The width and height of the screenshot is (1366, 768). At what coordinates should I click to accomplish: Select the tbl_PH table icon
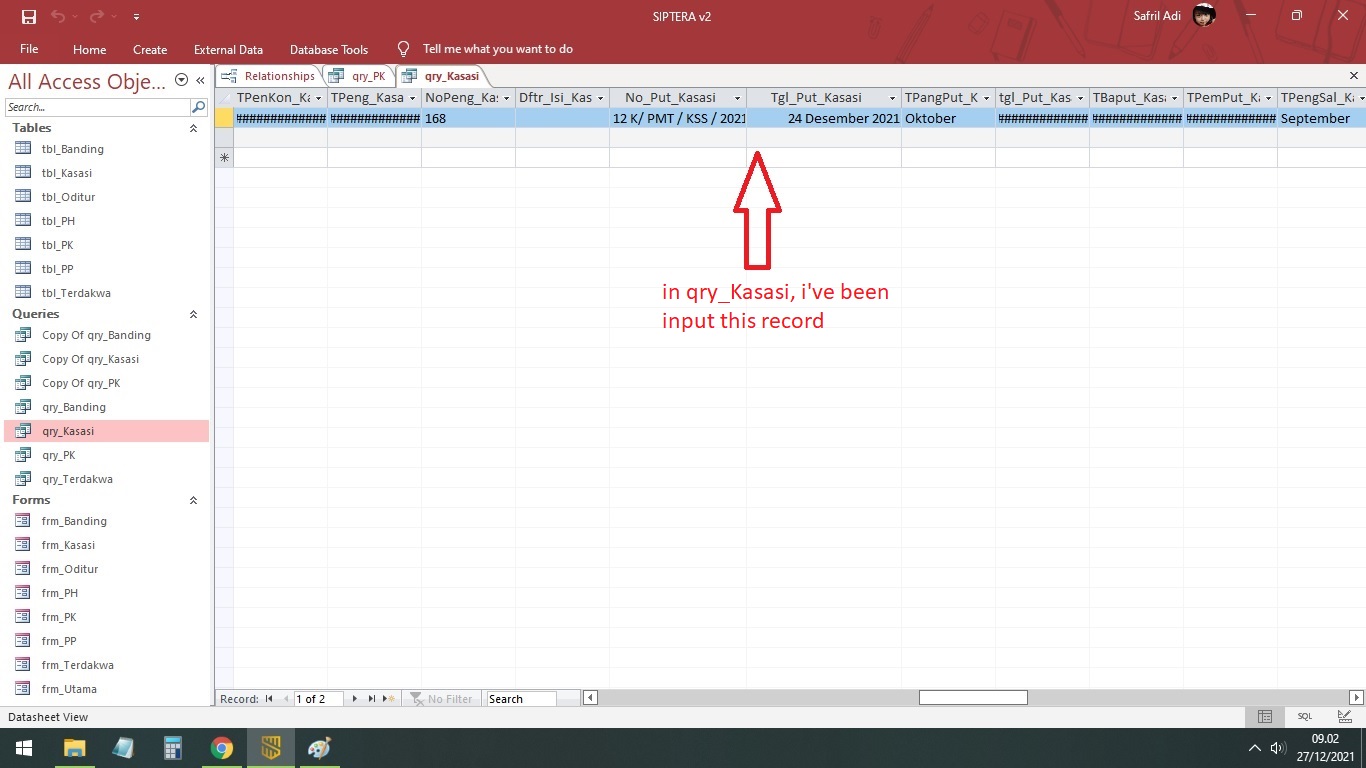[x=23, y=221]
